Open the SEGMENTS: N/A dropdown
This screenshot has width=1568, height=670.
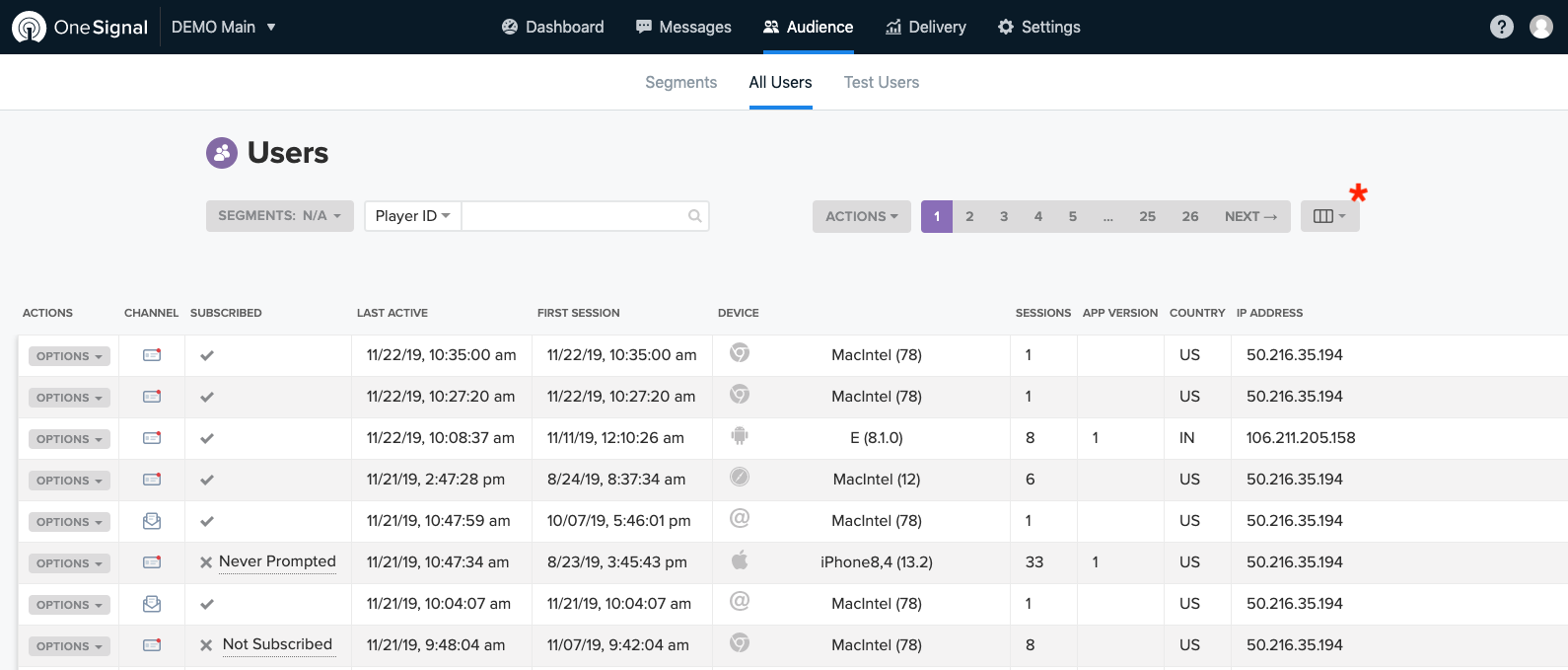pos(279,216)
